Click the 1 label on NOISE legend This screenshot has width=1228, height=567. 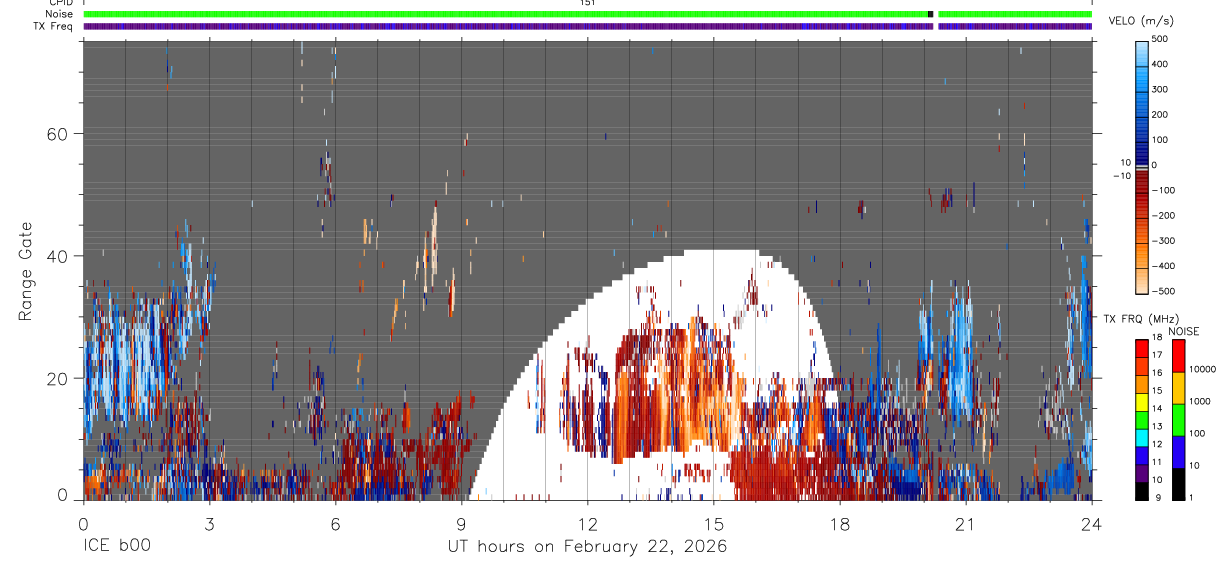click(x=1192, y=497)
